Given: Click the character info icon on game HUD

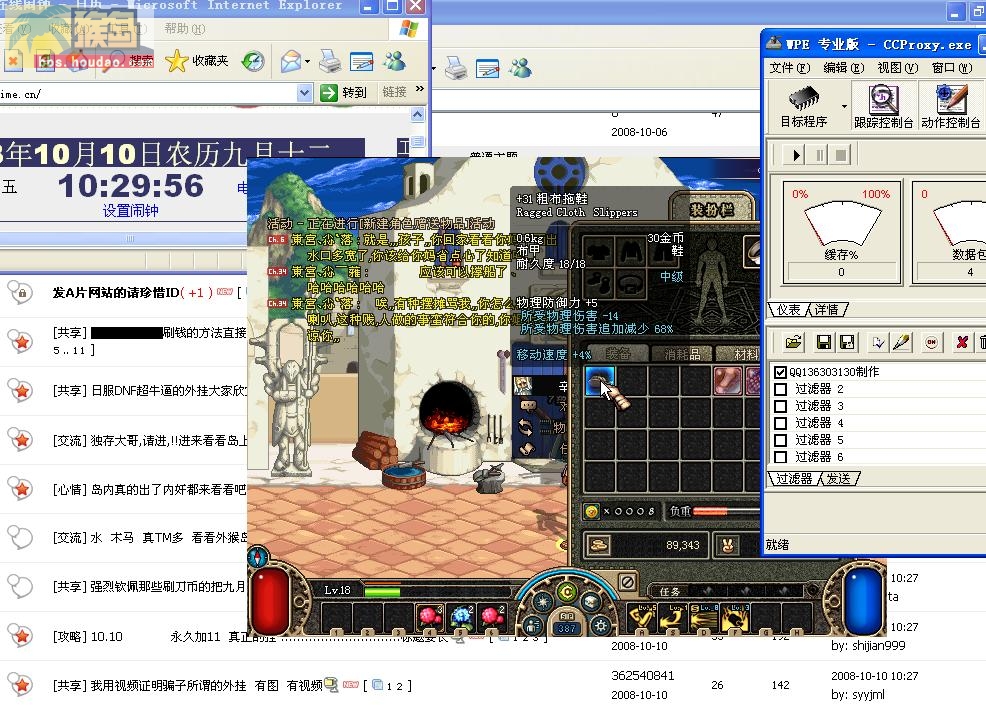Looking at the screenshot, I should point(533,626).
